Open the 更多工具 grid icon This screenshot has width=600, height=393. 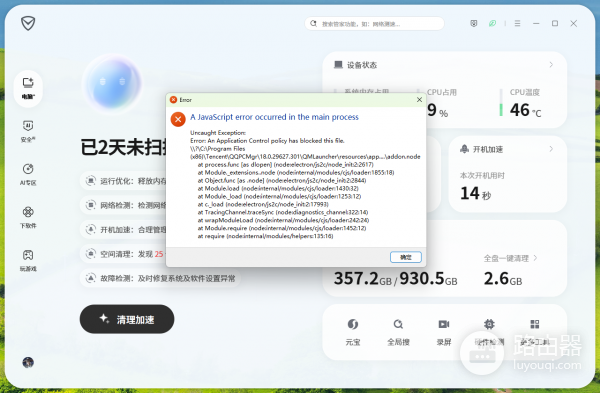535,325
